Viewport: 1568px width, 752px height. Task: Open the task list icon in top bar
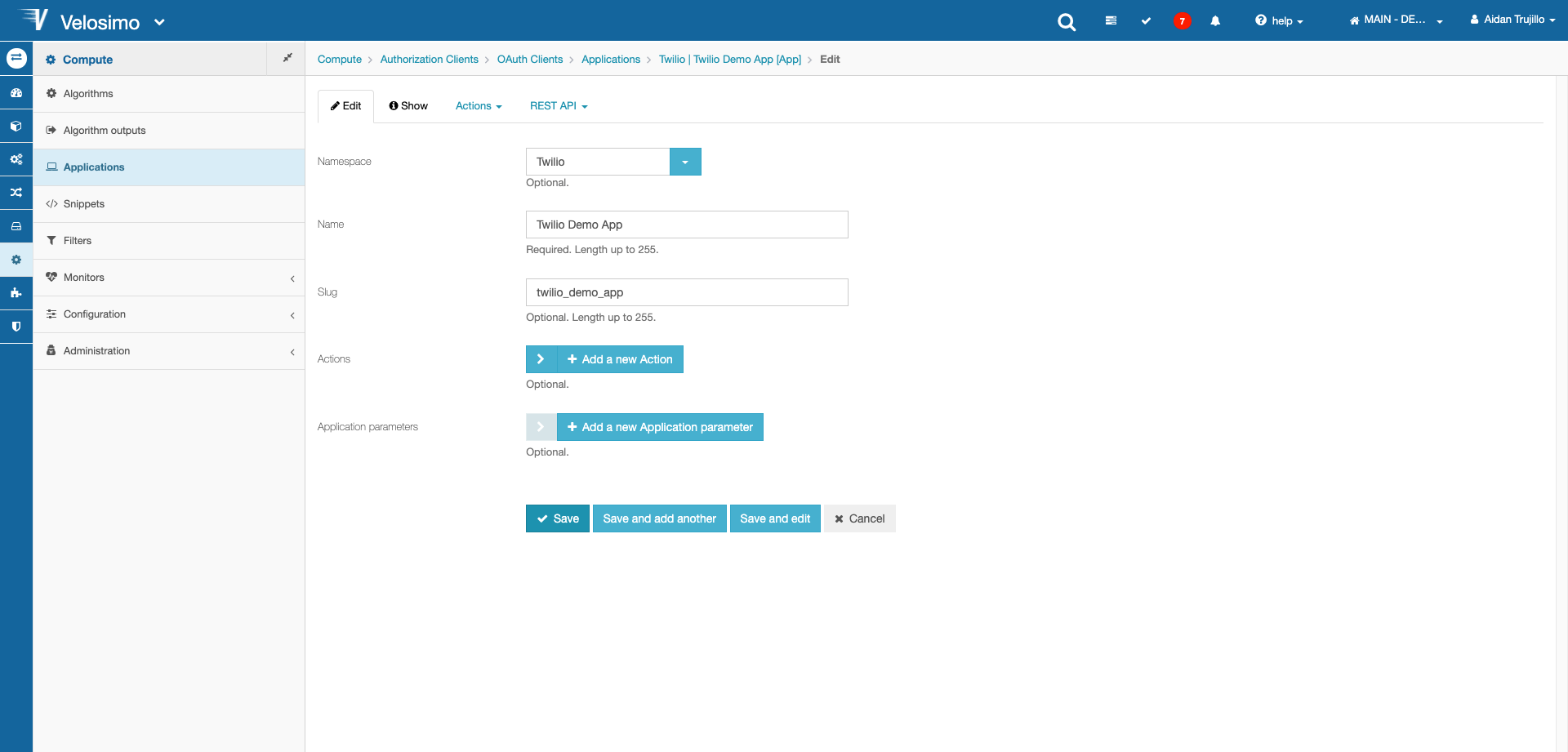pos(1111,20)
